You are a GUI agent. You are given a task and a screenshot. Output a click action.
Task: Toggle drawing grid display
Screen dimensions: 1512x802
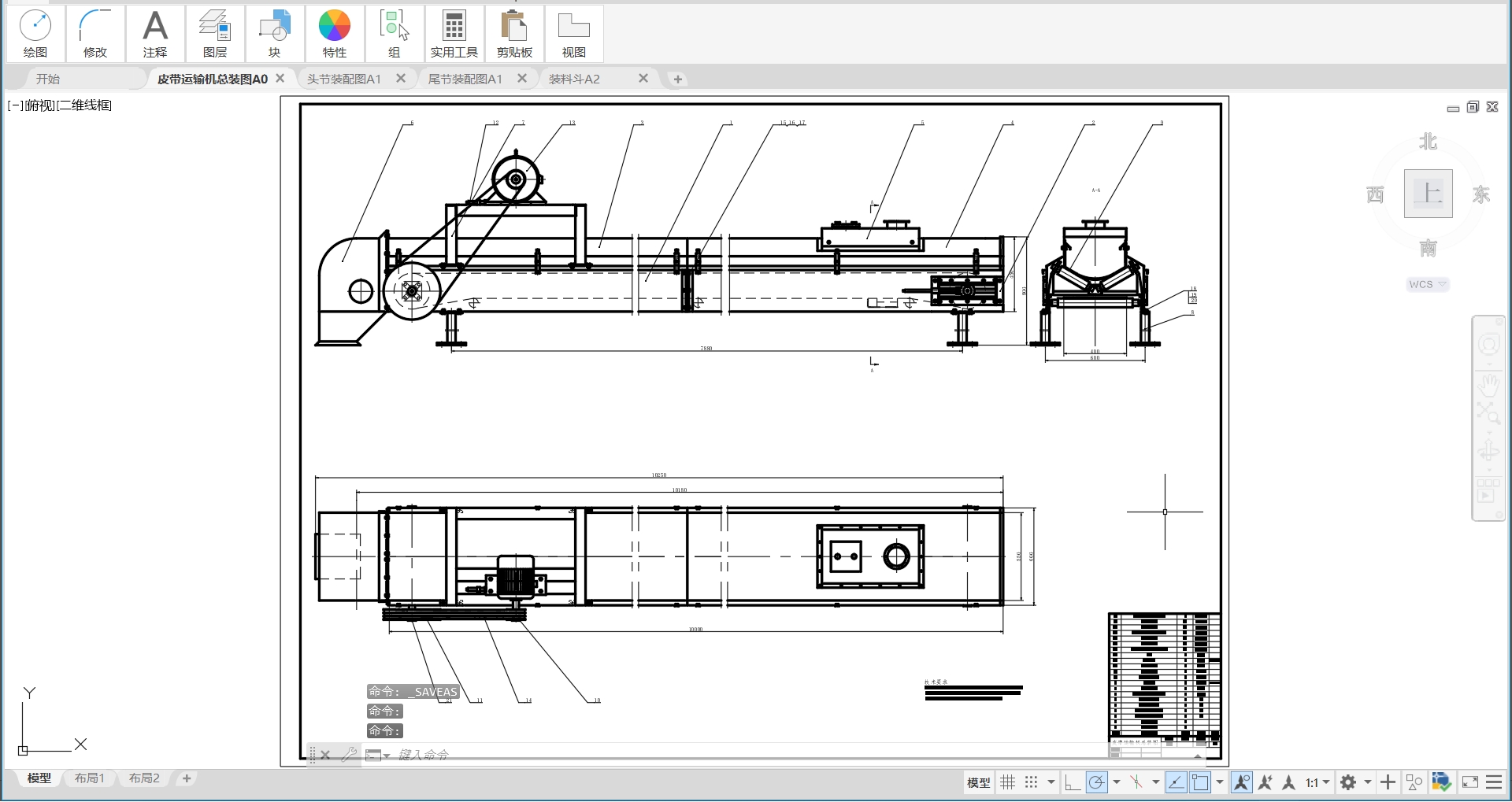coord(1008,782)
